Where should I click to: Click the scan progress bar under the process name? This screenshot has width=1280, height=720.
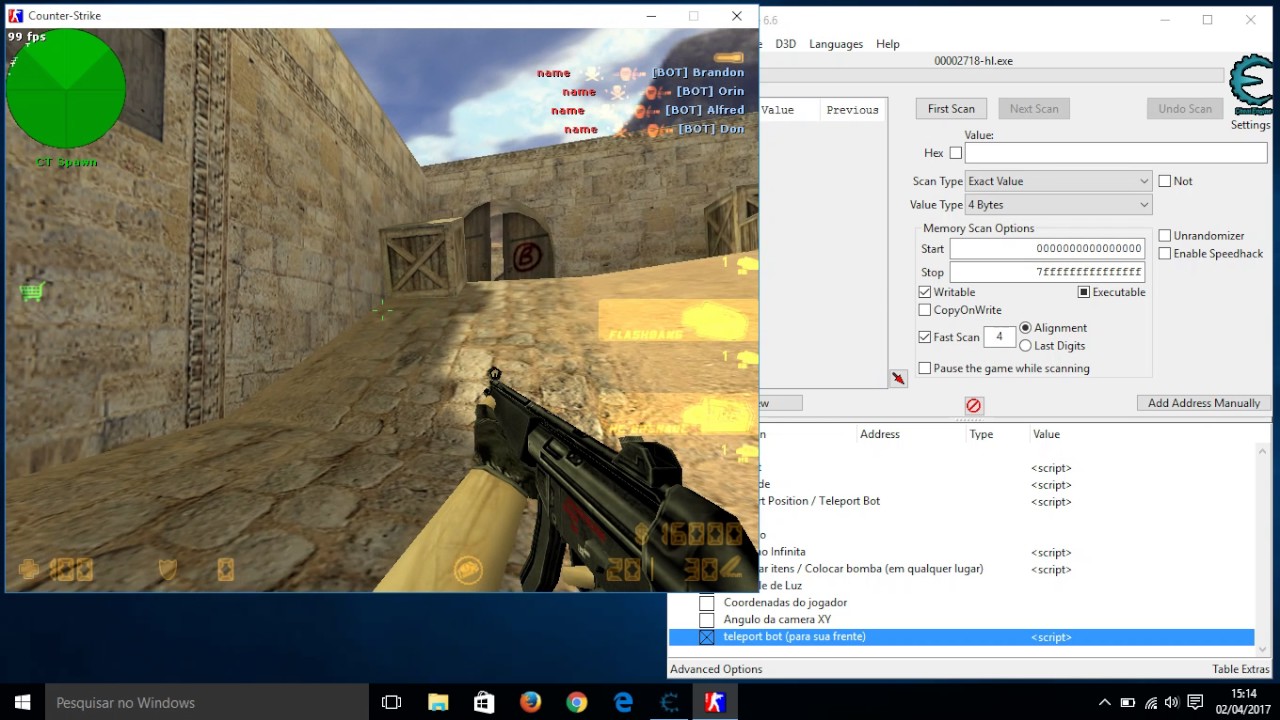[x=991, y=76]
